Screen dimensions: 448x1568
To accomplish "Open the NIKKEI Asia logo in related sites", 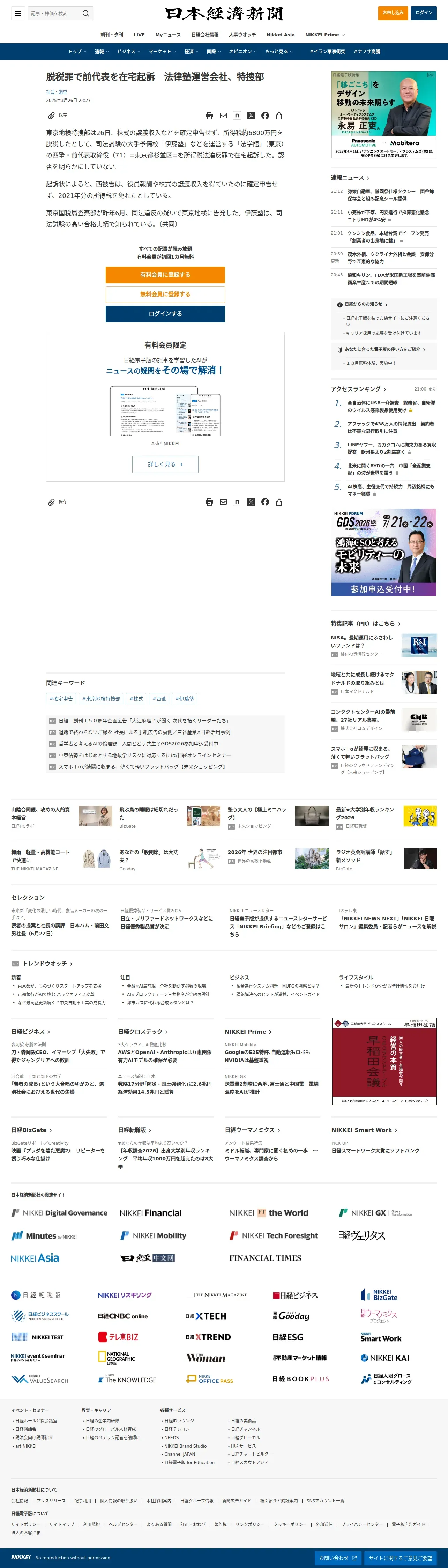I will (x=35, y=1258).
